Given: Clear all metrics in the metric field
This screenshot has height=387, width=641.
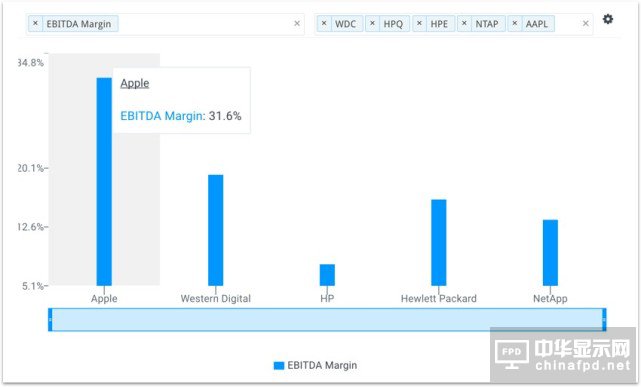Looking at the screenshot, I should click(297, 24).
